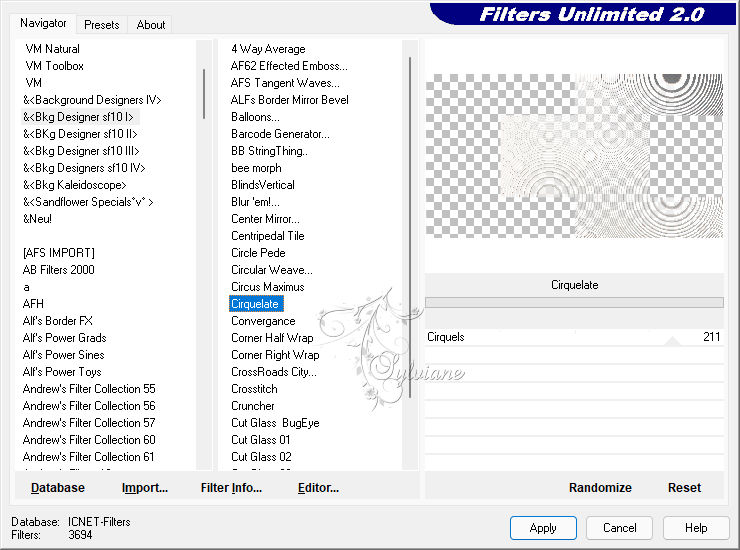Screen dimensions: 740x550
Task: Choose the Circus Maximus filter
Action: tap(268, 287)
